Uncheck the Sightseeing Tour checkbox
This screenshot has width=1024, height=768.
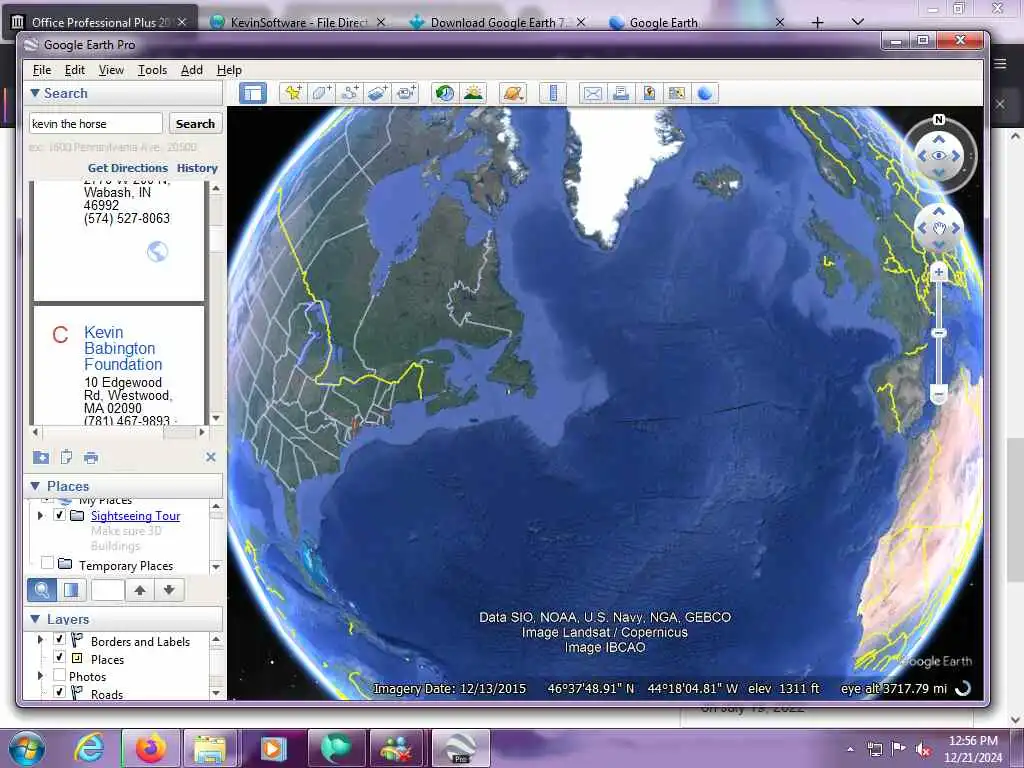(59, 515)
